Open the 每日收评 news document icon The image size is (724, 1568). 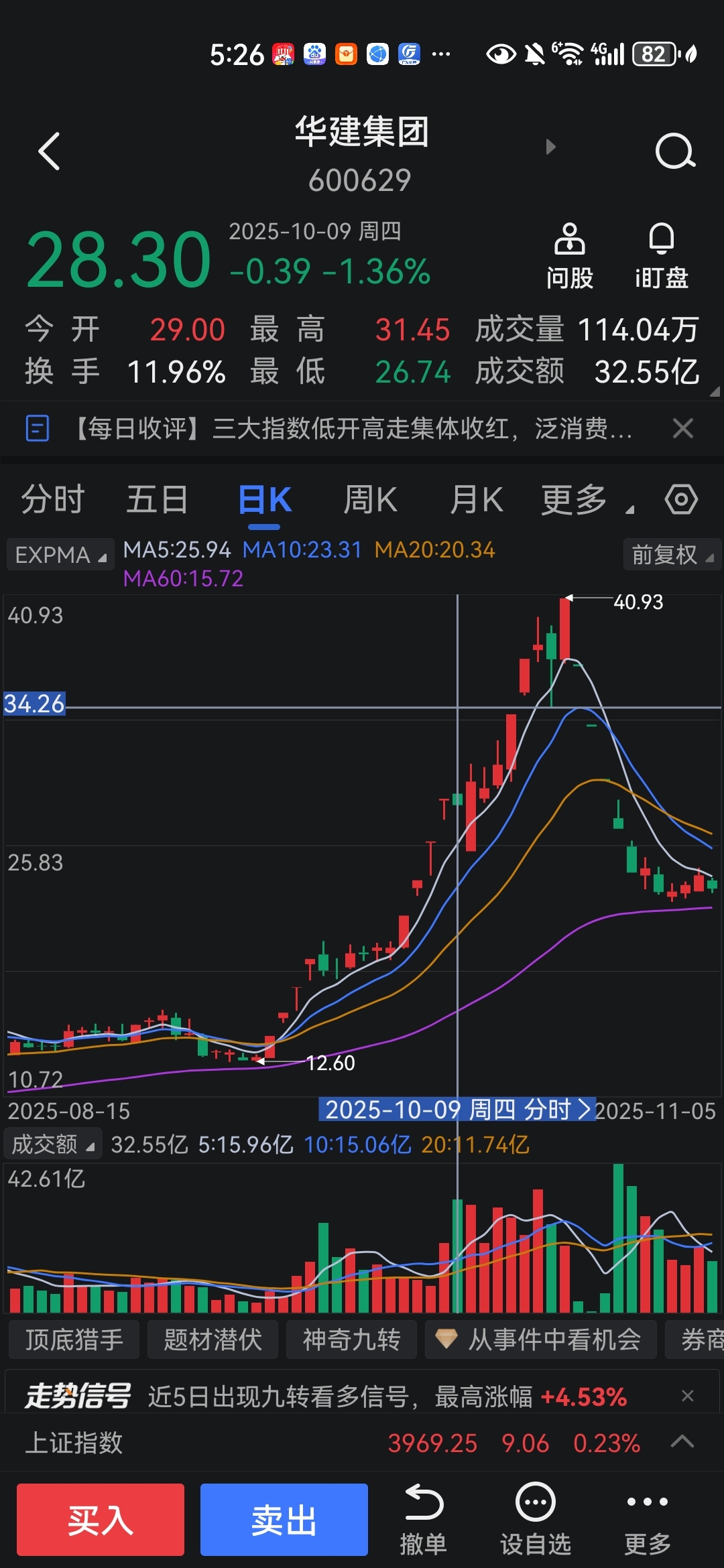click(x=37, y=428)
